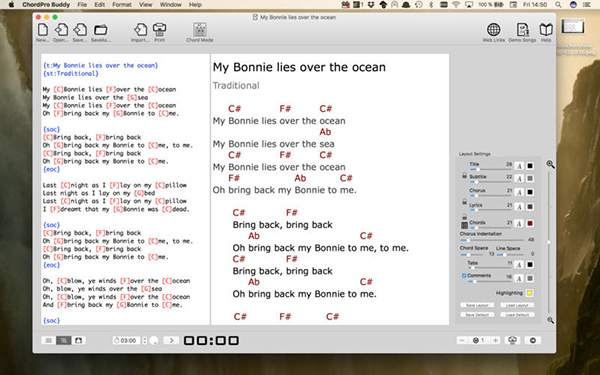Image resolution: width=600 pixels, height=375 pixels.
Task: Open the Help book icon
Action: [x=546, y=30]
